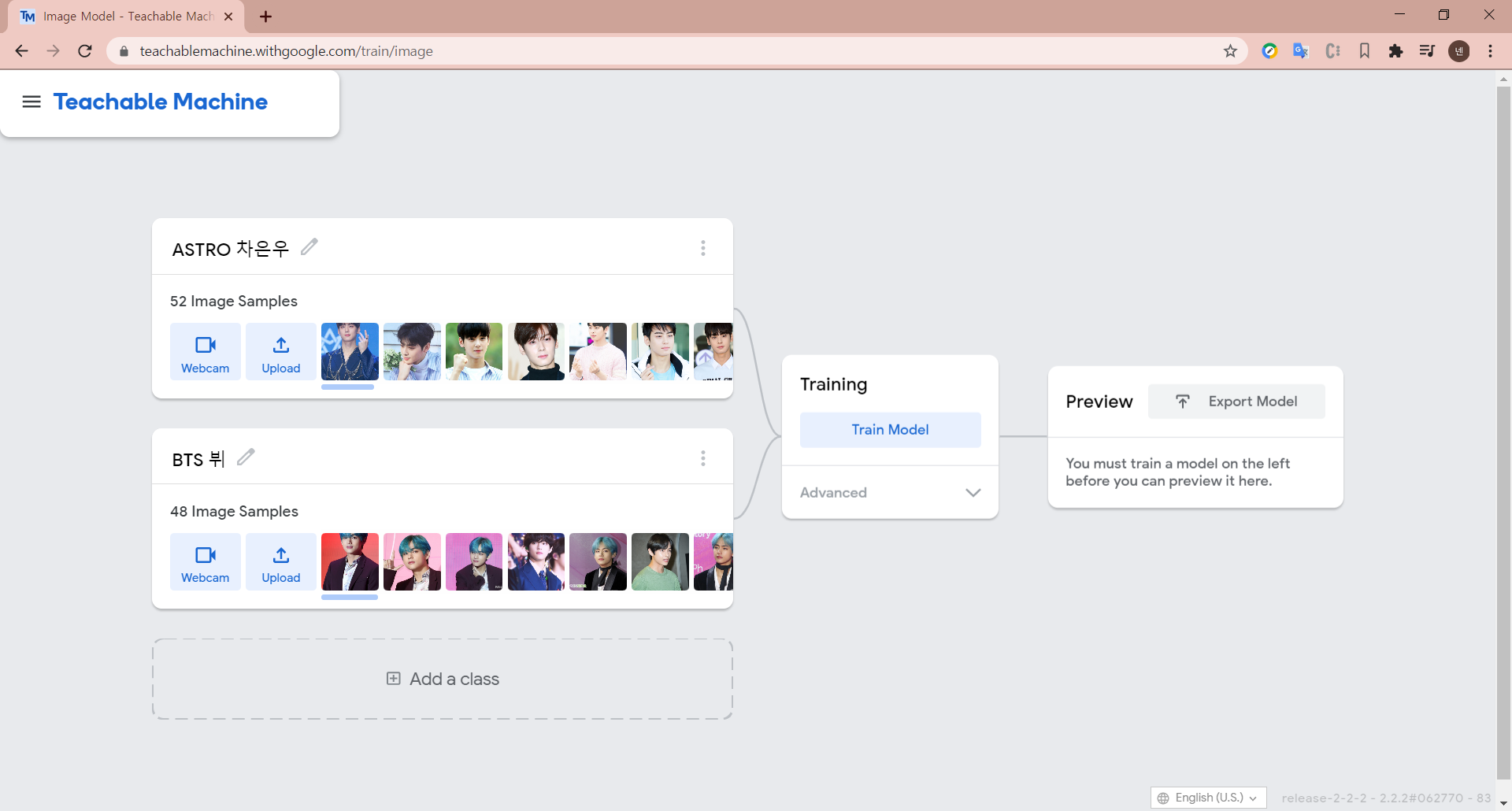Click Train Model button

click(890, 430)
